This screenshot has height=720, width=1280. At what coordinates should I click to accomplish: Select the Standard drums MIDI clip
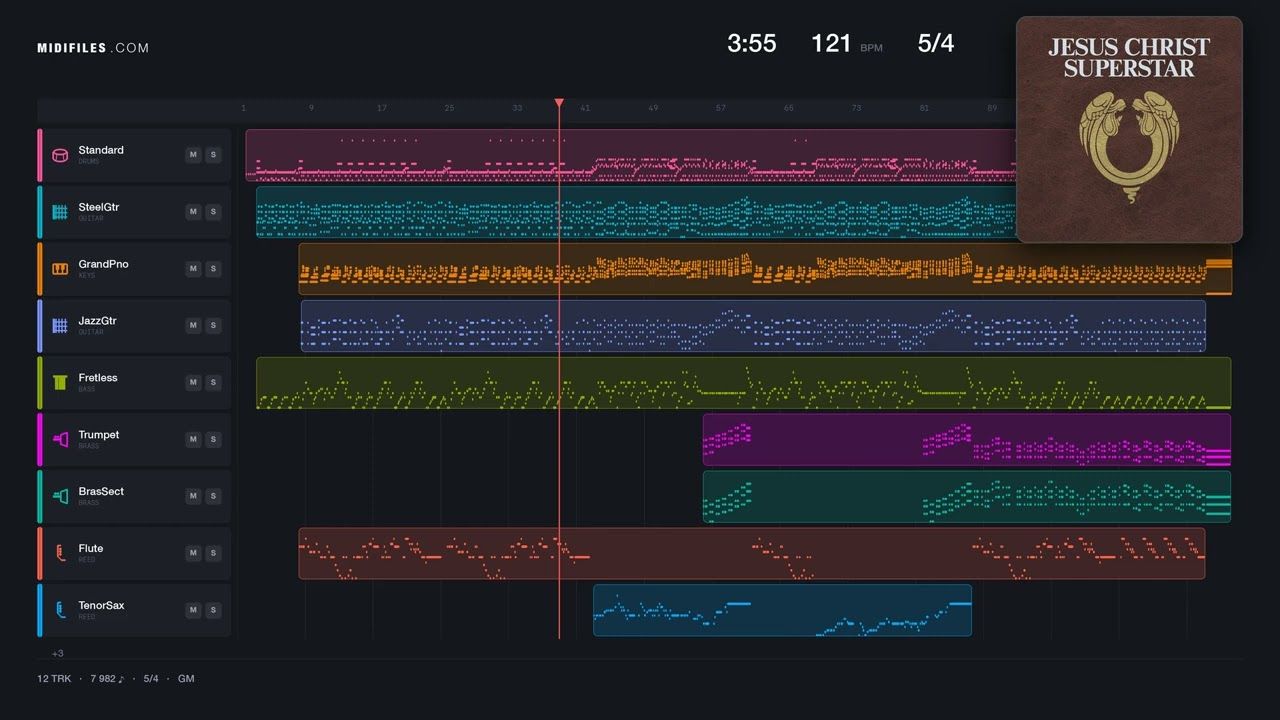pyautogui.click(x=630, y=155)
